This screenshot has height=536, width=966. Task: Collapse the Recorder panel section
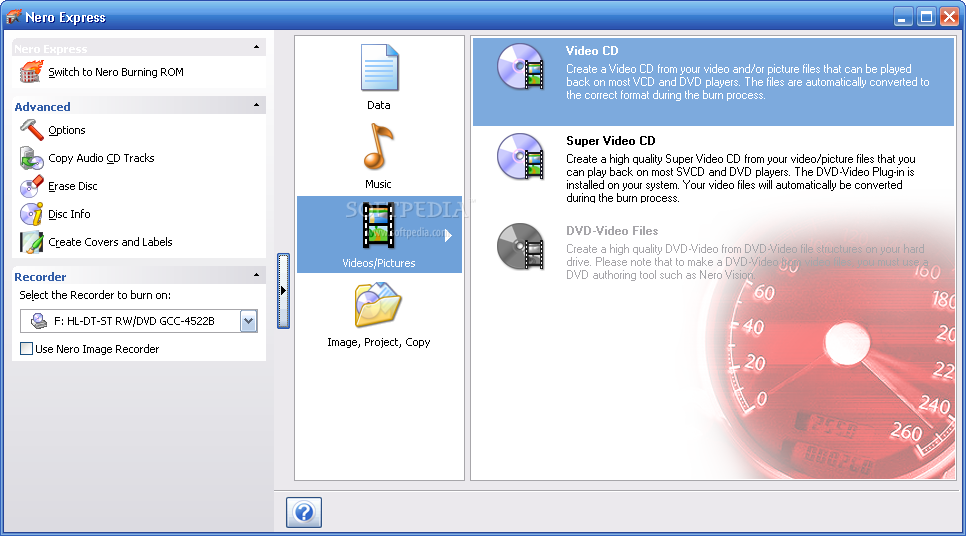pos(256,275)
